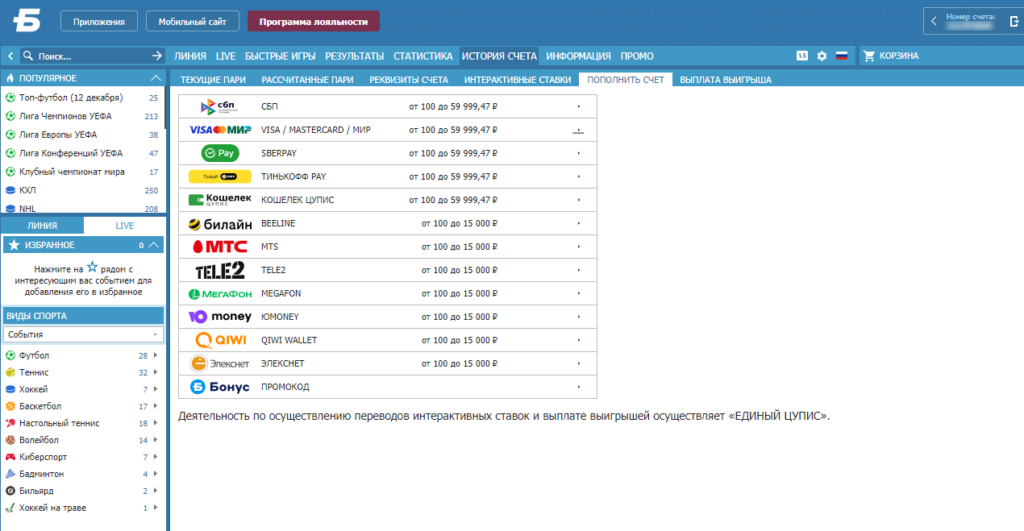Open the cart icon next to Корзина
1024x531 pixels.
click(x=869, y=56)
